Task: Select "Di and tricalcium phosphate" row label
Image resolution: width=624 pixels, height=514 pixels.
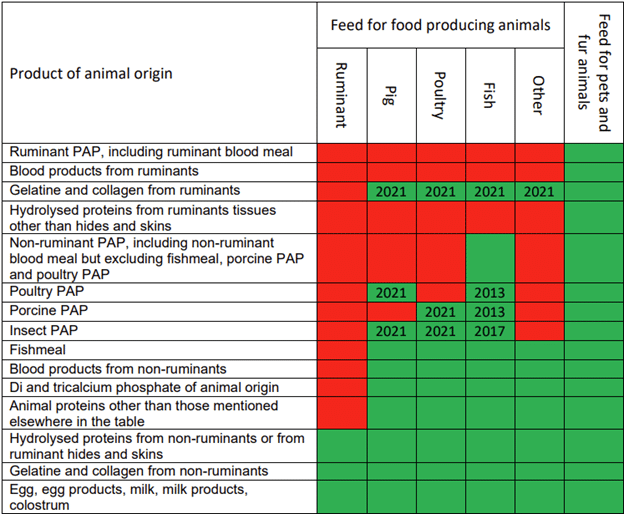Action: click(136, 387)
